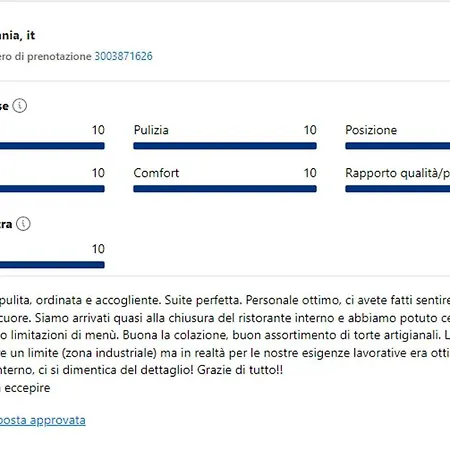This screenshot has height=450, width=450.
Task: Click the Posizione rating bar
Action: pyautogui.click(x=398, y=146)
